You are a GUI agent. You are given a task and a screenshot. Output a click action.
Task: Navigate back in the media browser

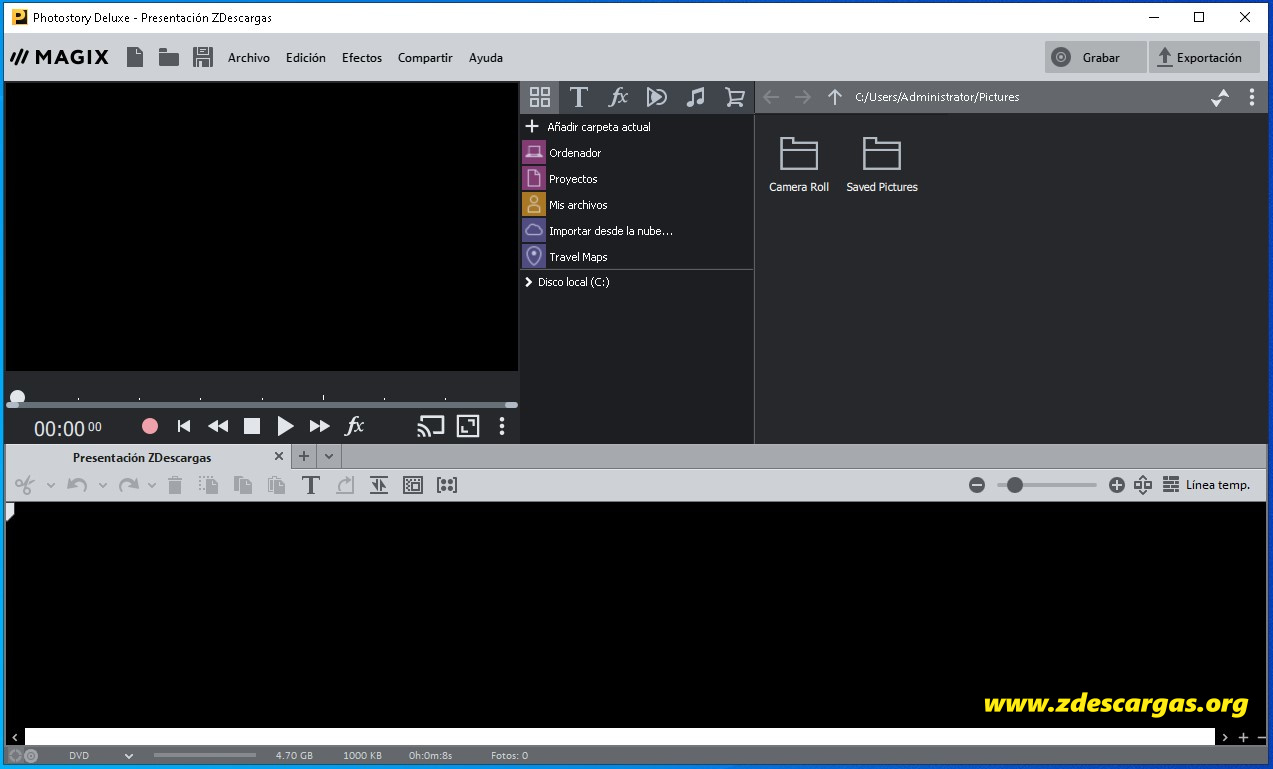[x=771, y=97]
